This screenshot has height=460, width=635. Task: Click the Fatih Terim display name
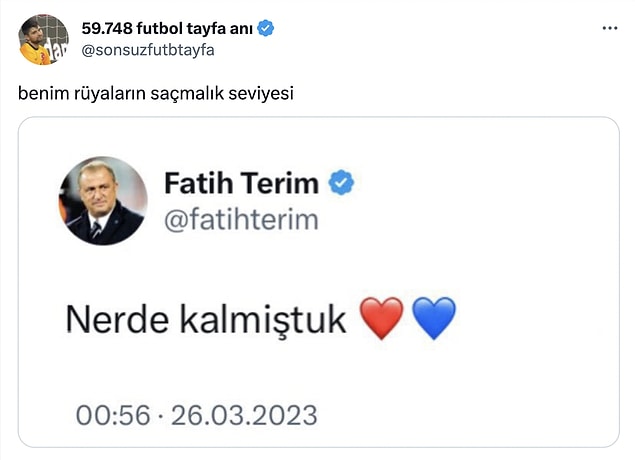pos(242,183)
